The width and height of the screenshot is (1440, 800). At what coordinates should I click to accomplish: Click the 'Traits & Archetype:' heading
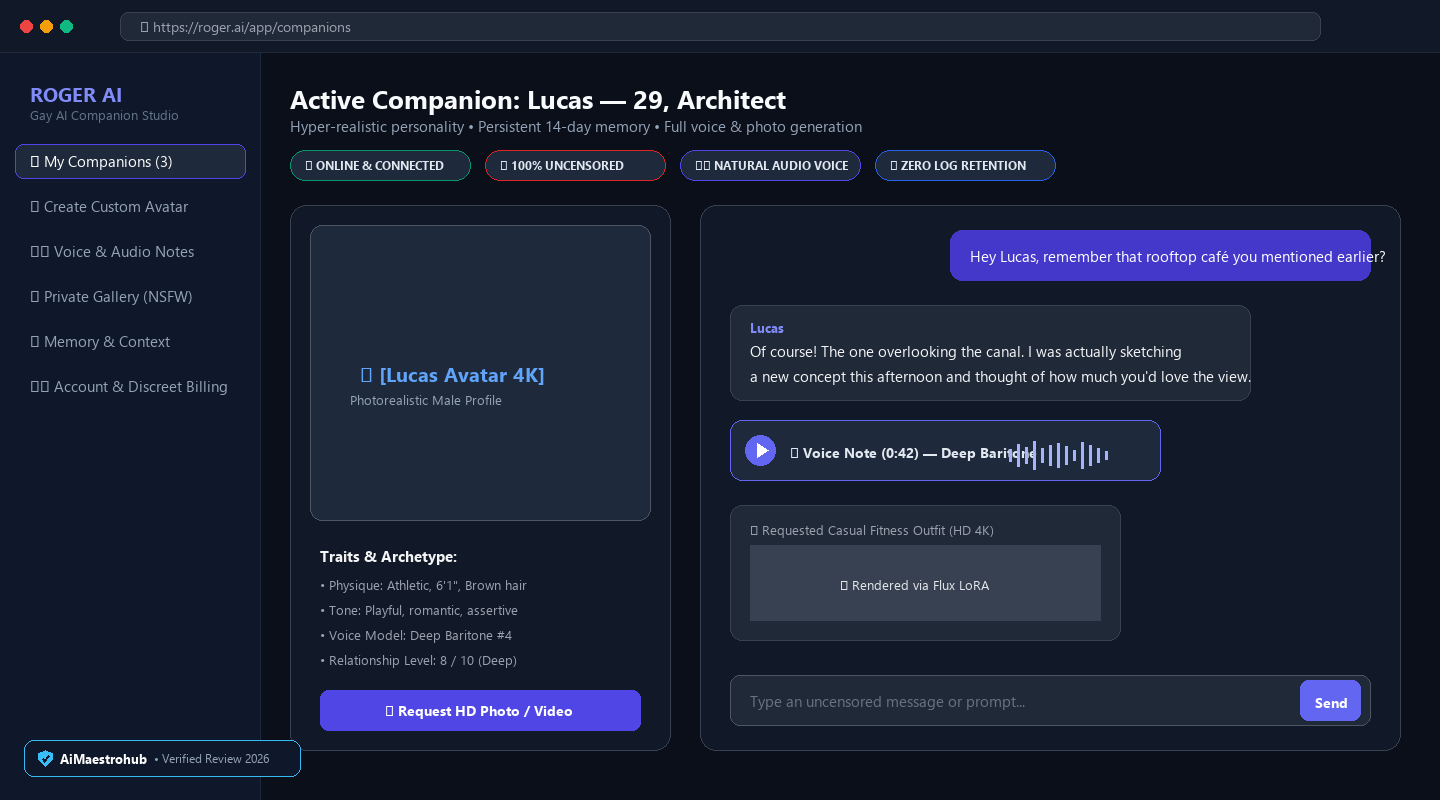388,557
